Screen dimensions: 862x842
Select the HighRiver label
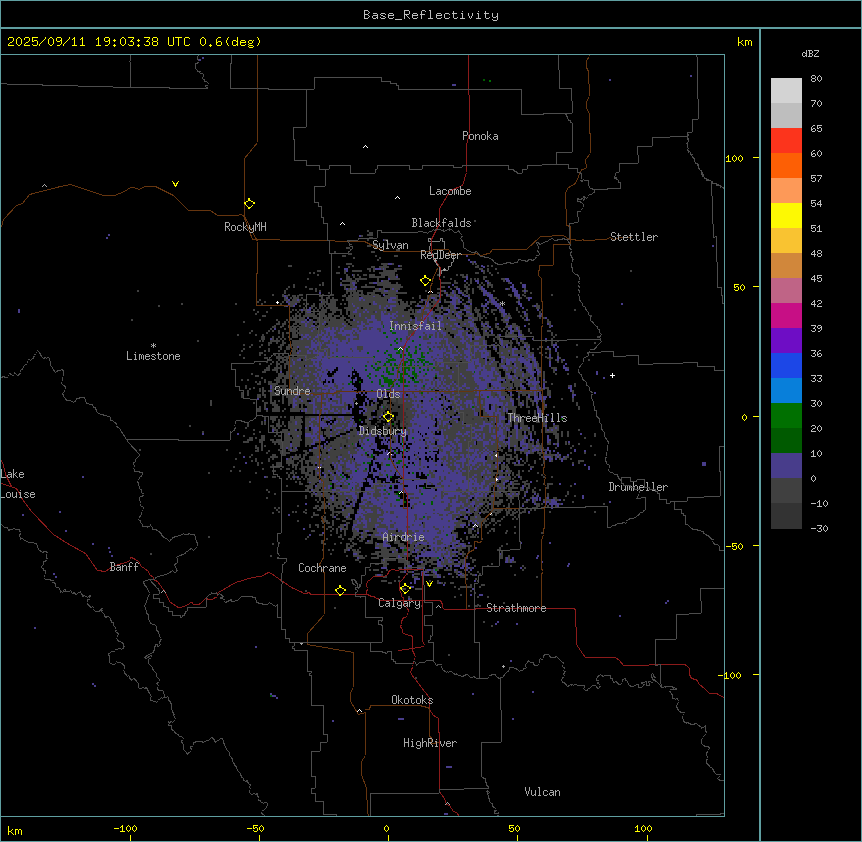pos(430,743)
